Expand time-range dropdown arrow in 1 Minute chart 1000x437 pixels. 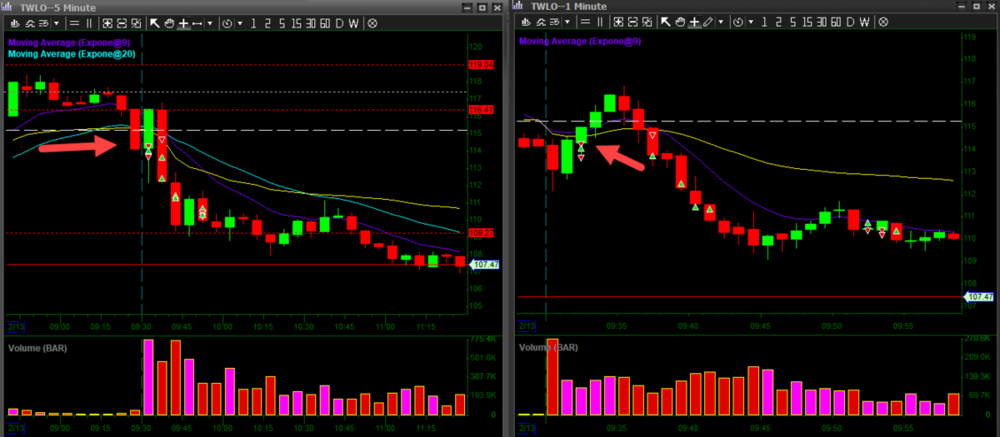[x=750, y=22]
